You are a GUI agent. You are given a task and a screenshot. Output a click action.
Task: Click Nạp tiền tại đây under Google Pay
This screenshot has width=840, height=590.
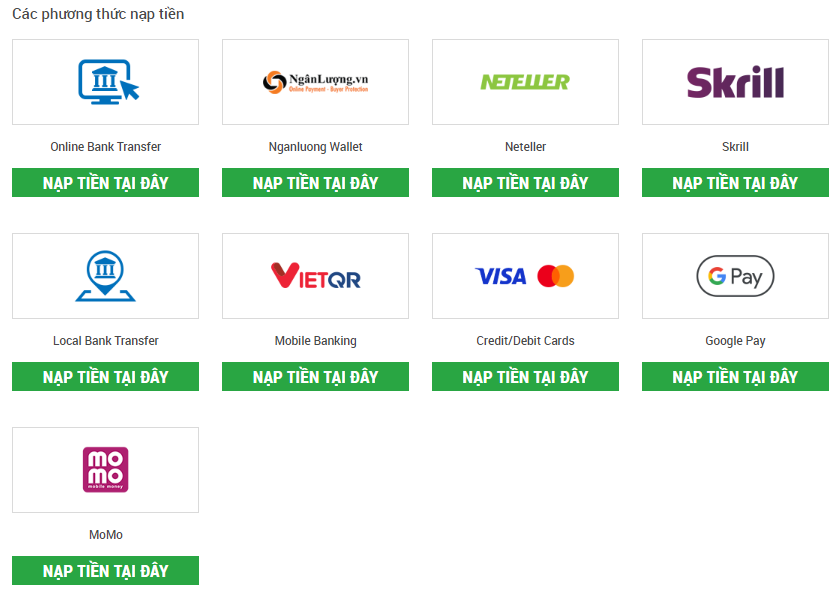[736, 377]
